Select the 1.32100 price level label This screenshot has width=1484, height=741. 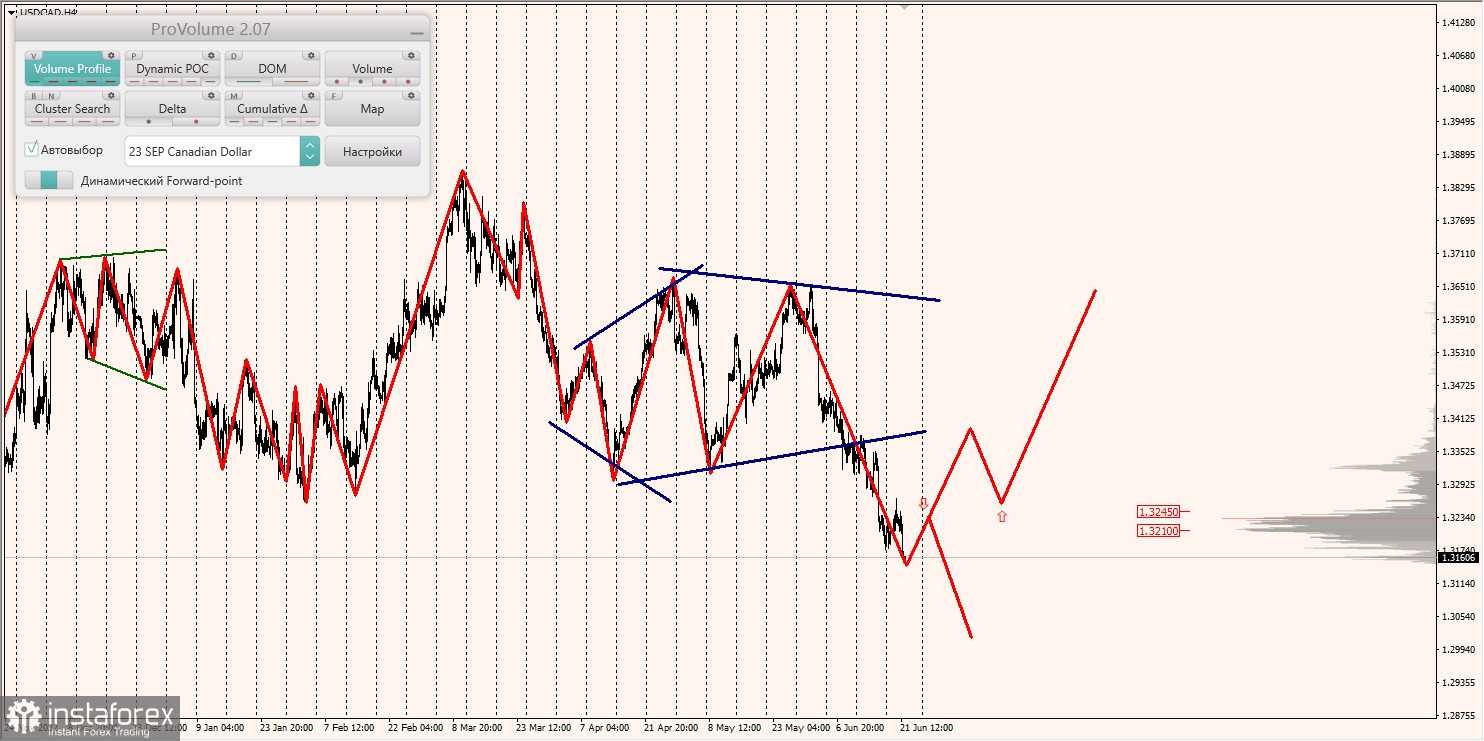pyautogui.click(x=1158, y=530)
